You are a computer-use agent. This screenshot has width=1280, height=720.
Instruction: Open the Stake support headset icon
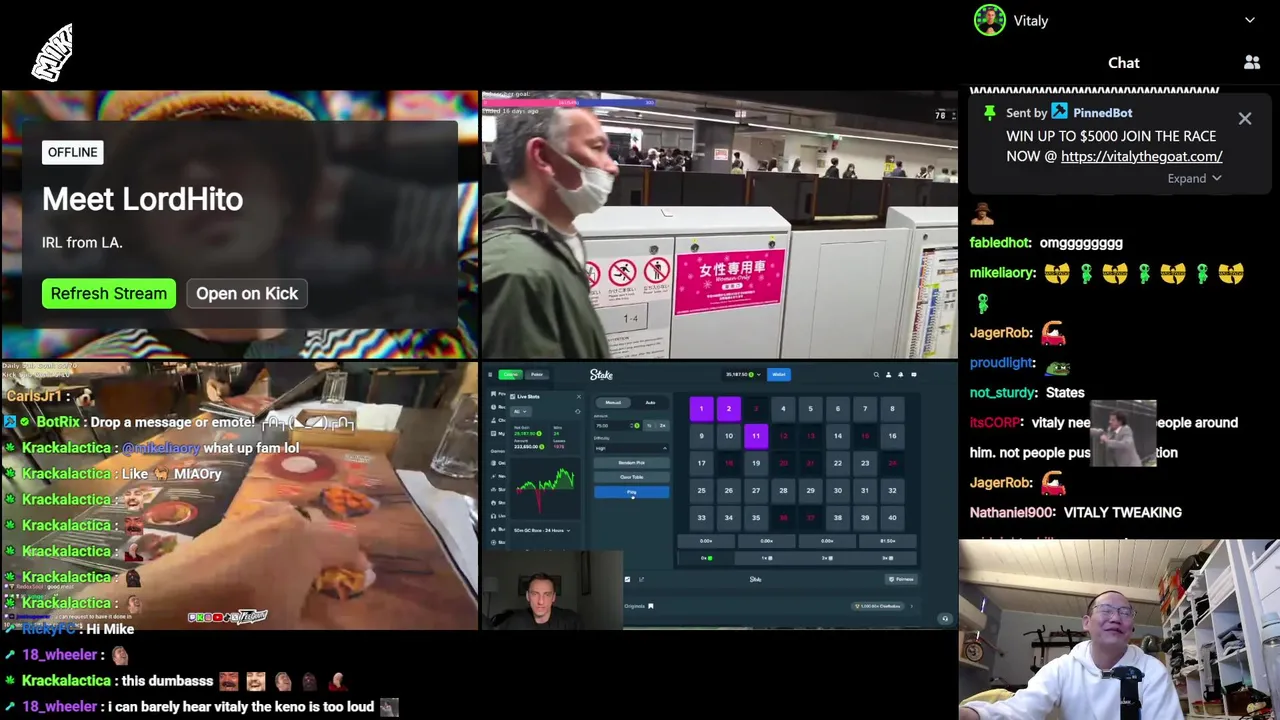point(945,618)
